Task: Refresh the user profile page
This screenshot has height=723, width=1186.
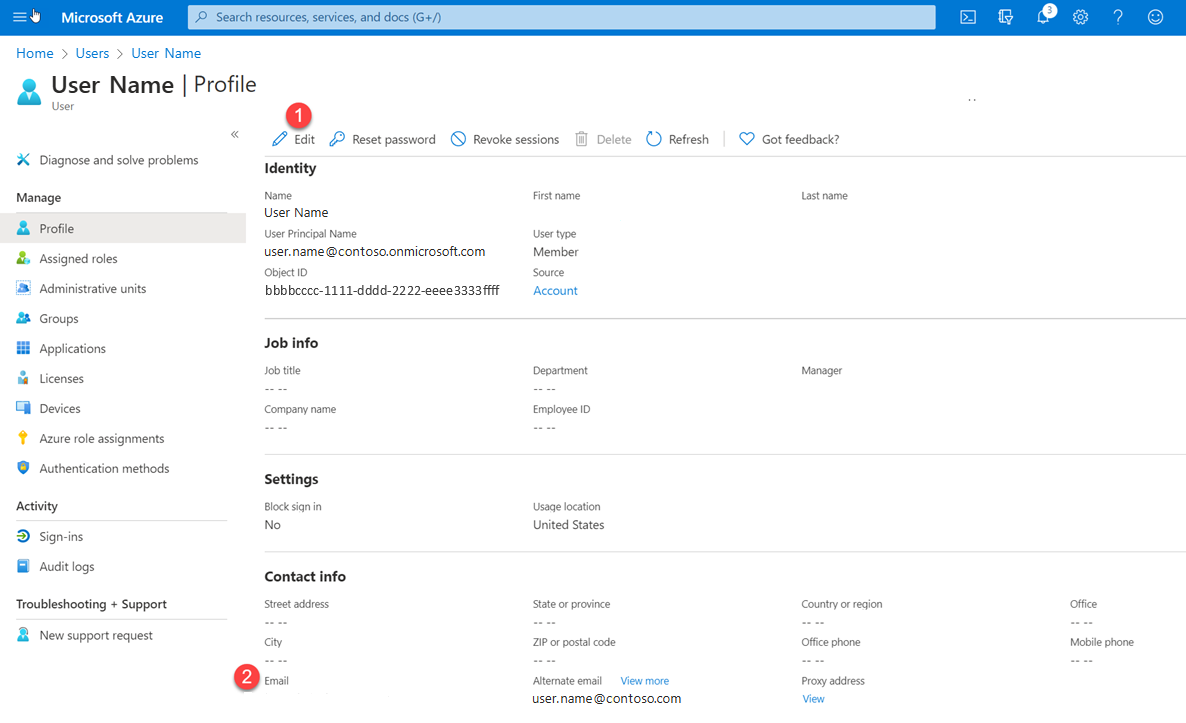Action: 677,139
